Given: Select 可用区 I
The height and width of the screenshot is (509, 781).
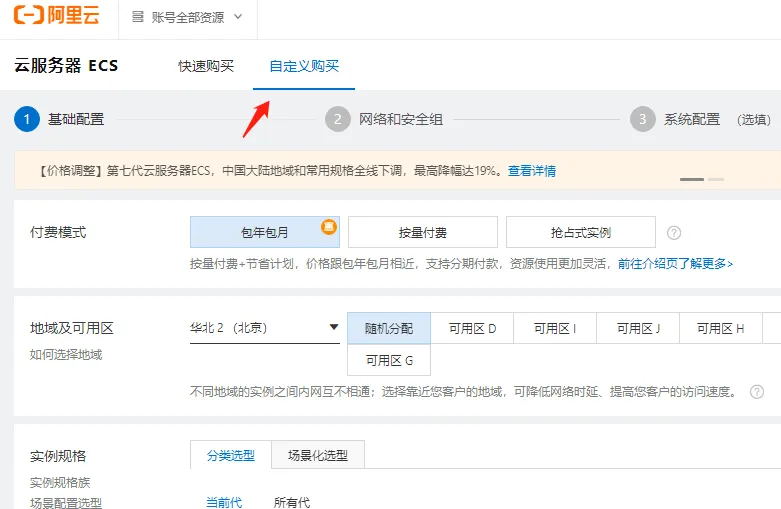Looking at the screenshot, I should click(555, 328).
